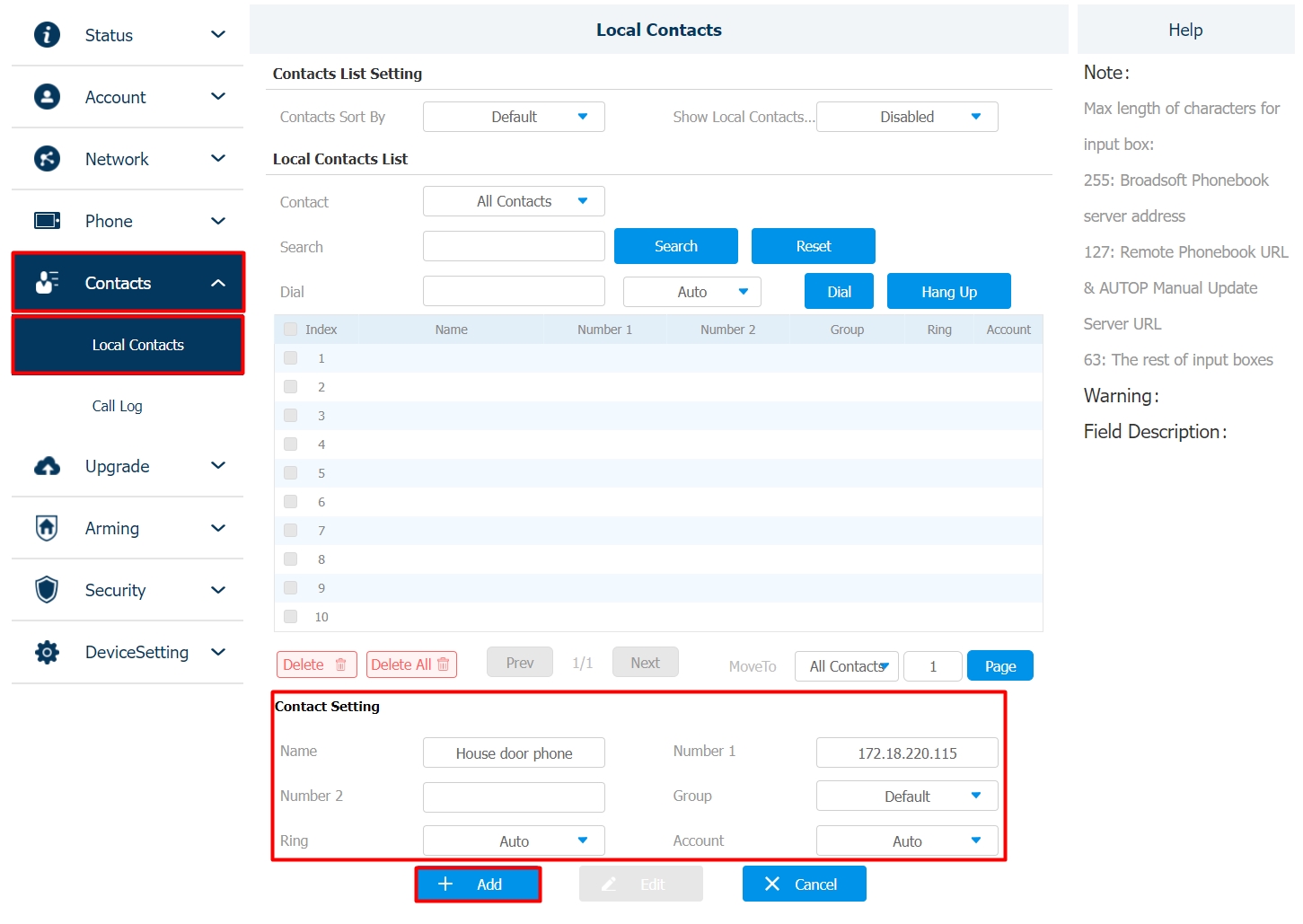Image resolution: width=1303 pixels, height=924 pixels.
Task: Open the Network sidebar menu
Action: point(128,158)
